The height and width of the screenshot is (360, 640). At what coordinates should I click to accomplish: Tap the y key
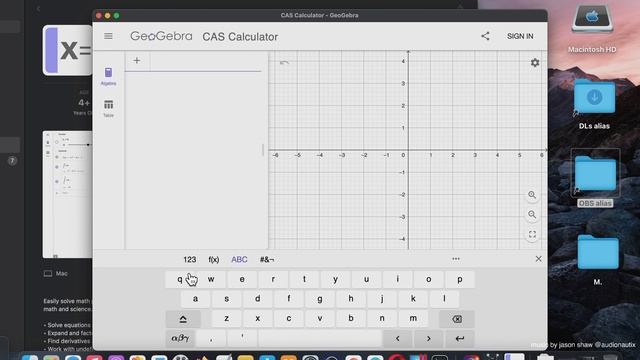click(335, 279)
